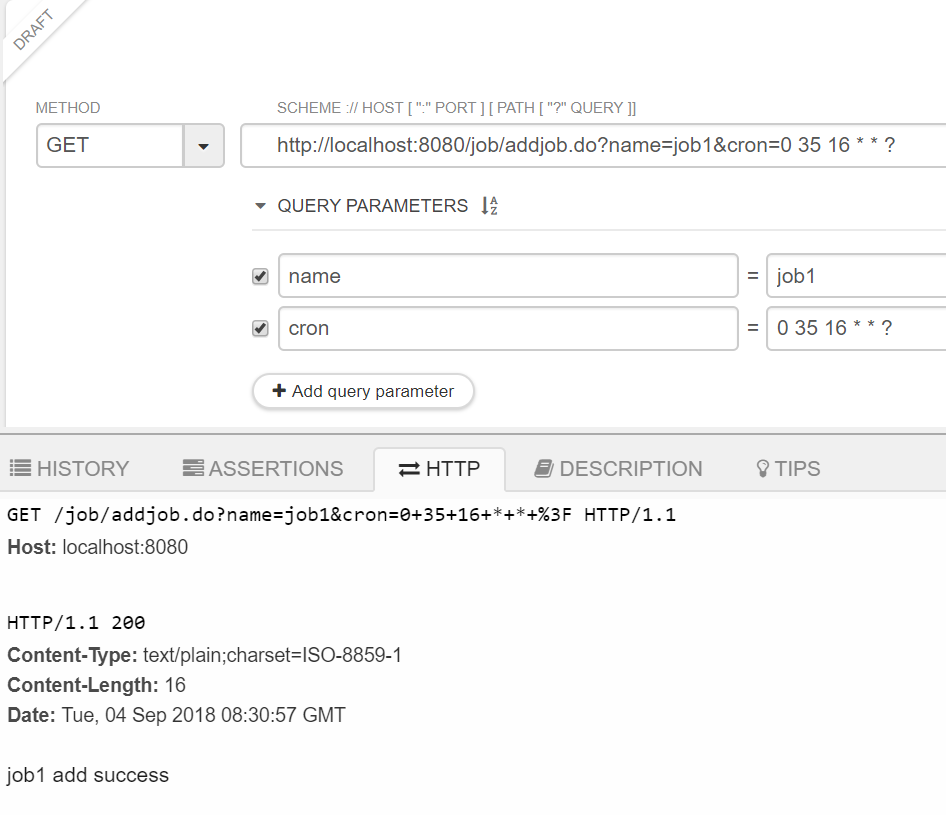The image size is (946, 815).
Task: Add a new query parameter
Action: click(363, 391)
